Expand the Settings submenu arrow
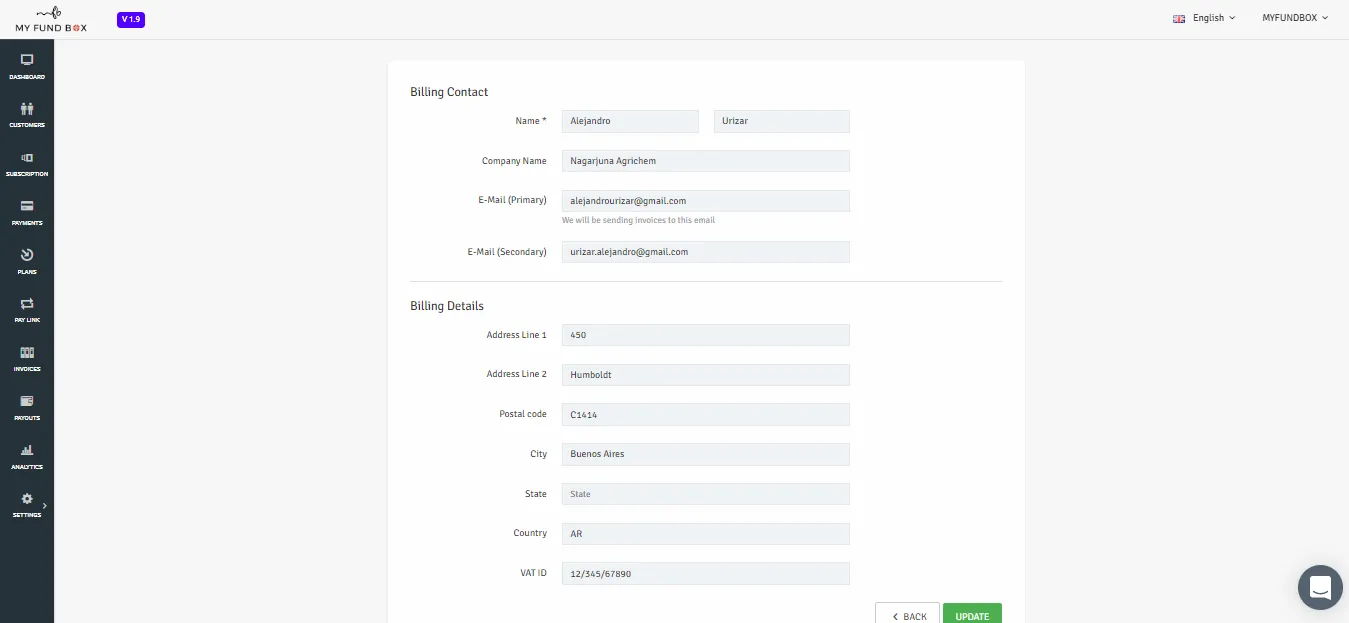 [x=44, y=505]
